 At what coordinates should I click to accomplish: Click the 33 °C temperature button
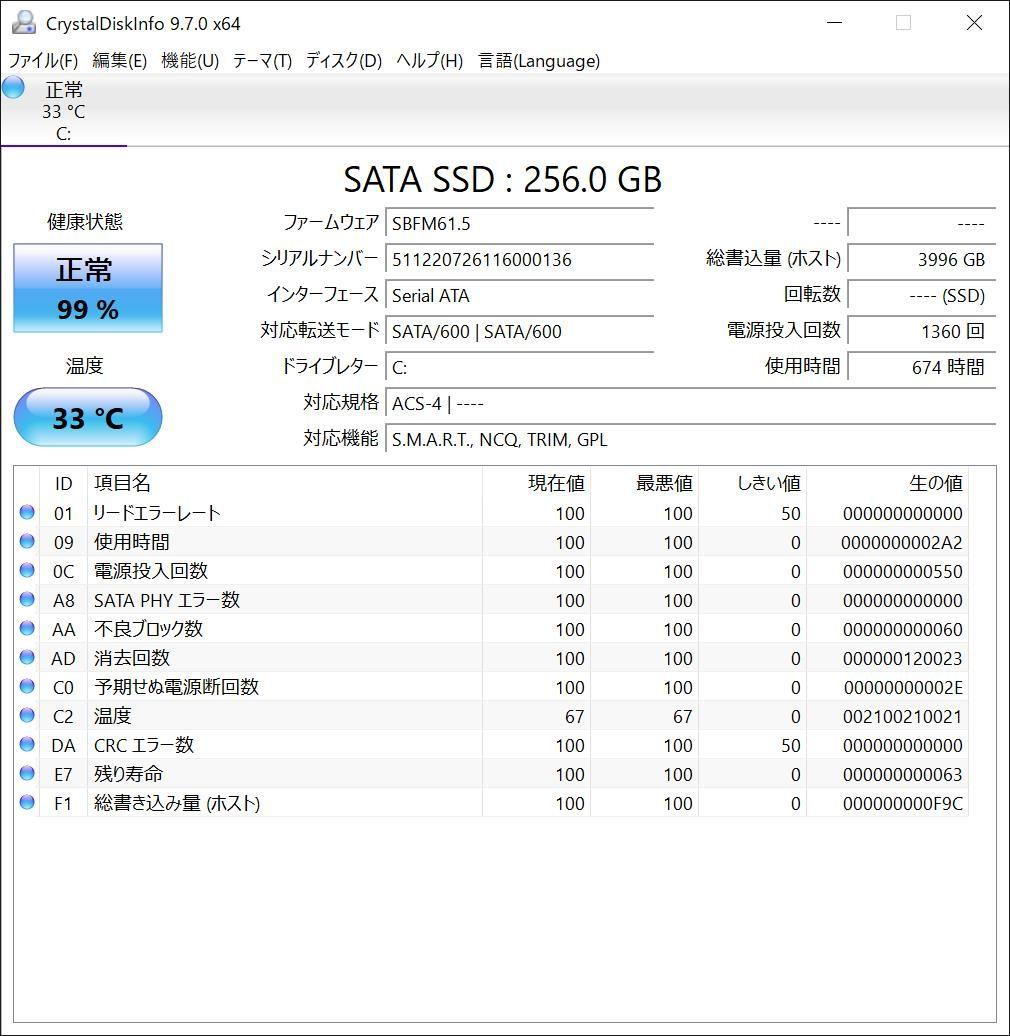tap(88, 418)
